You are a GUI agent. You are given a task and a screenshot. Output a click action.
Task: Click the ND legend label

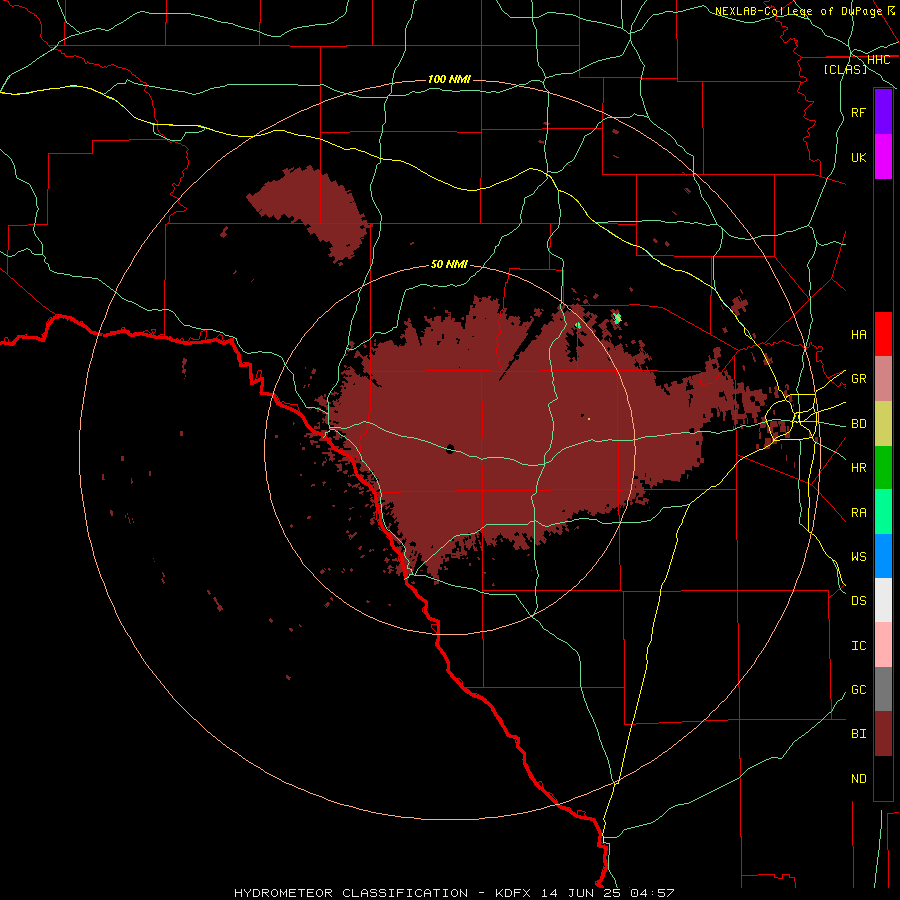pos(859,778)
